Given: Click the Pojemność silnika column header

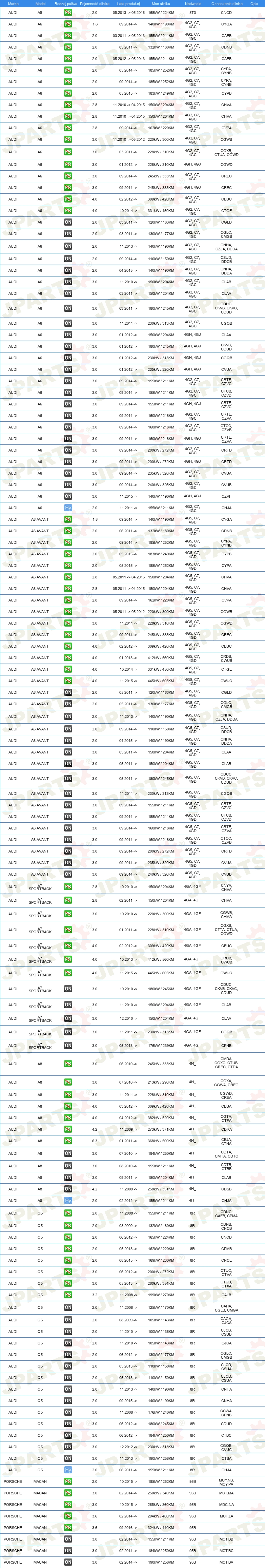Looking at the screenshot, I should pos(94,4).
